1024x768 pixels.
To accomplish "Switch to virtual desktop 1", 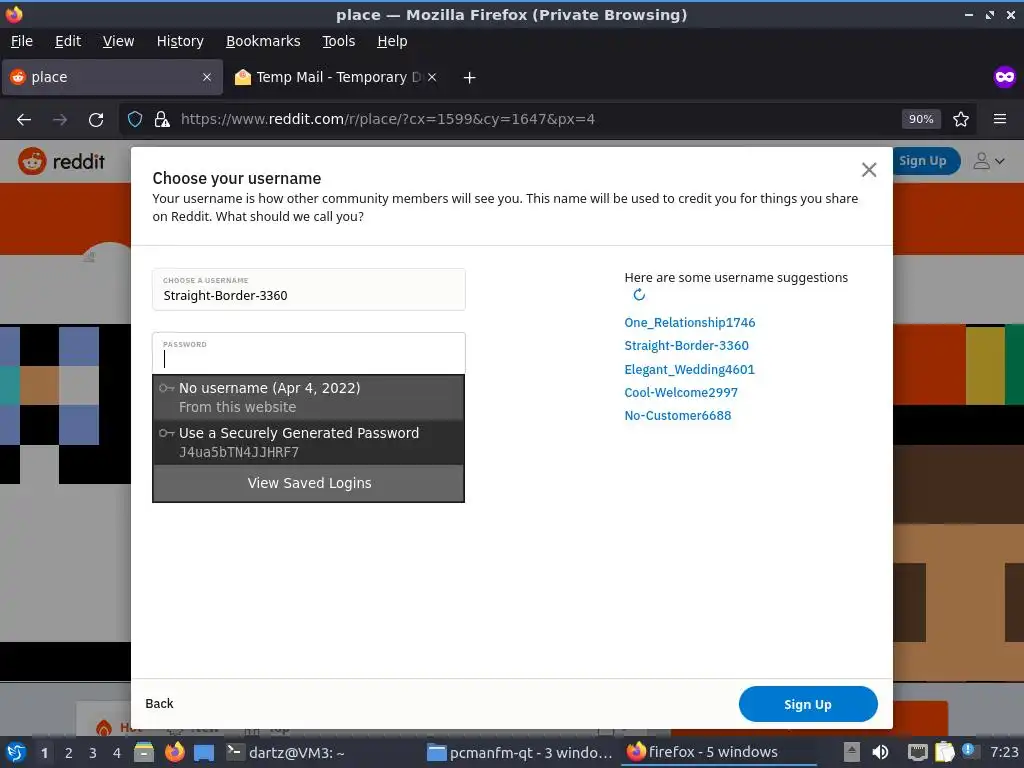I will tap(44, 753).
